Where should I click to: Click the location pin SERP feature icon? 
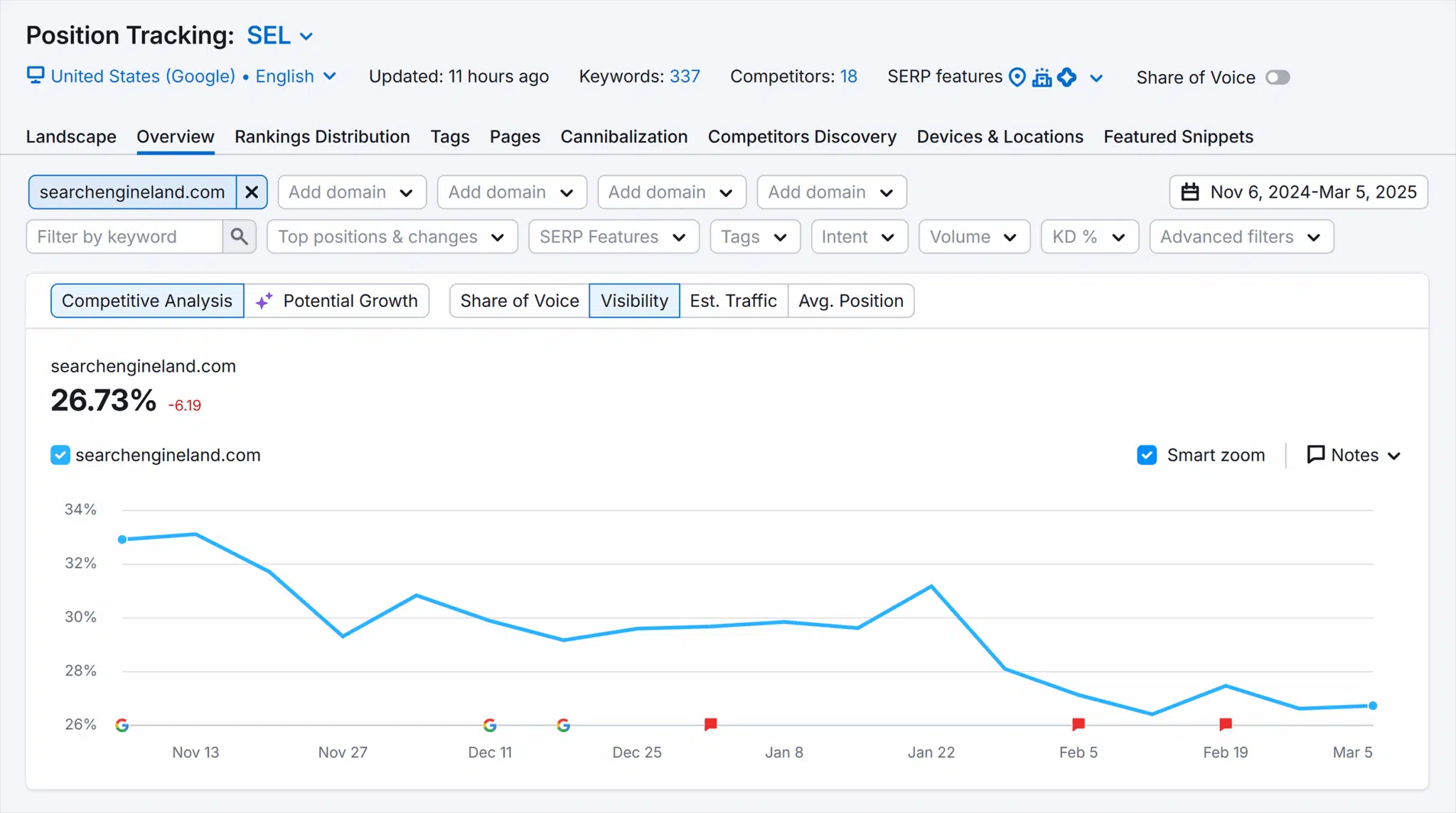[1017, 77]
